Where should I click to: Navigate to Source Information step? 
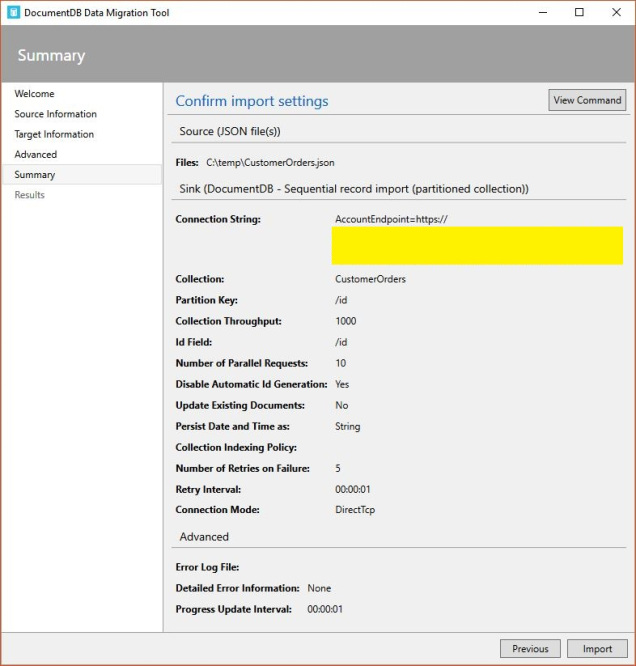tap(56, 114)
